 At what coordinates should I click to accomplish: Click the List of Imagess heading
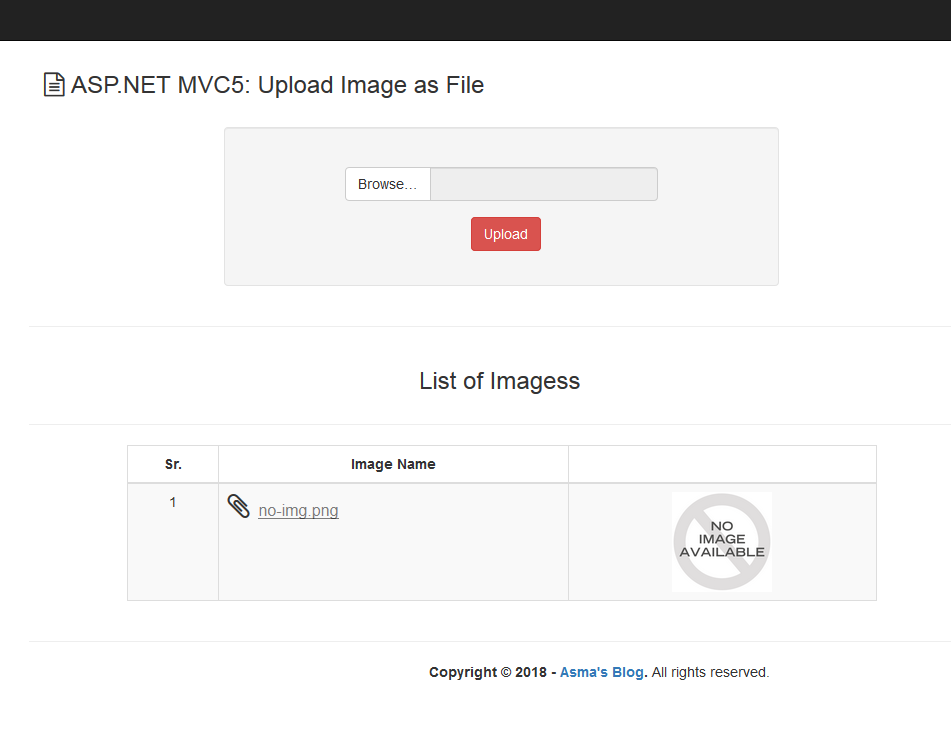click(500, 381)
